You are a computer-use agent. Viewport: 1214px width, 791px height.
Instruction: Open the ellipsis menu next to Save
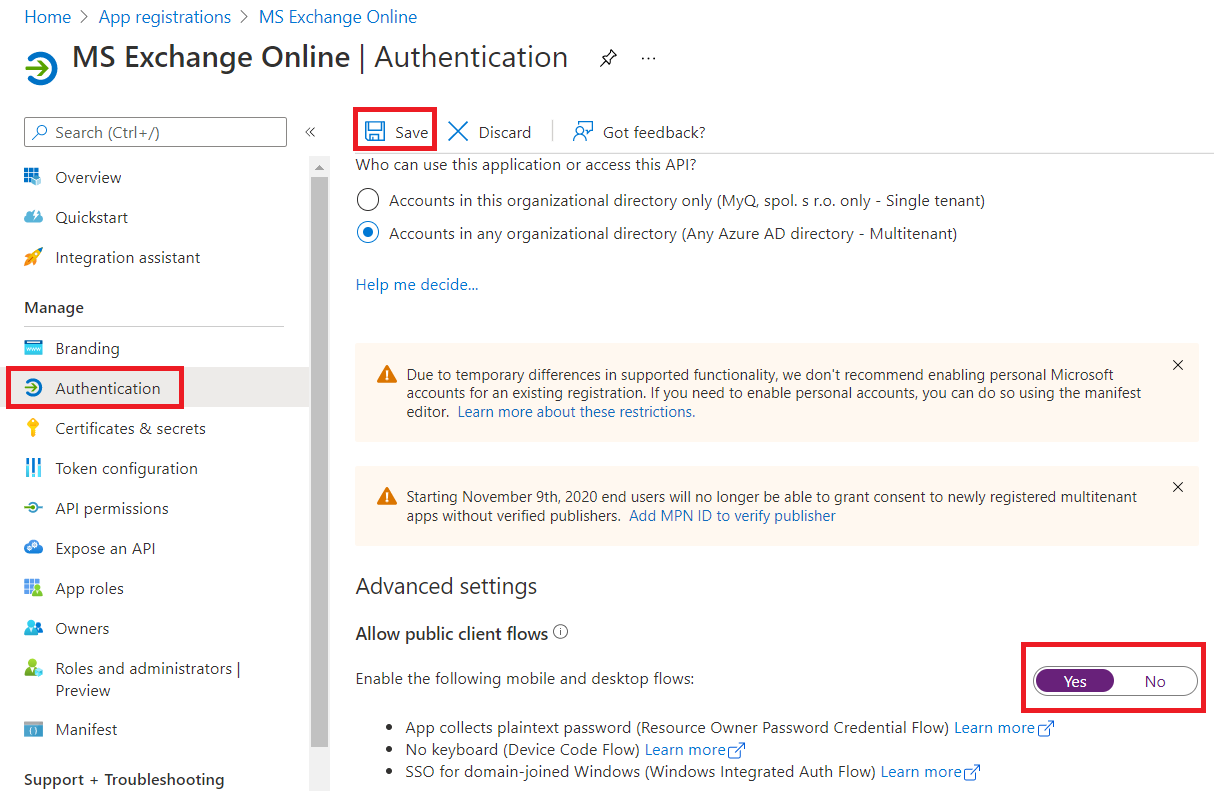pos(648,57)
